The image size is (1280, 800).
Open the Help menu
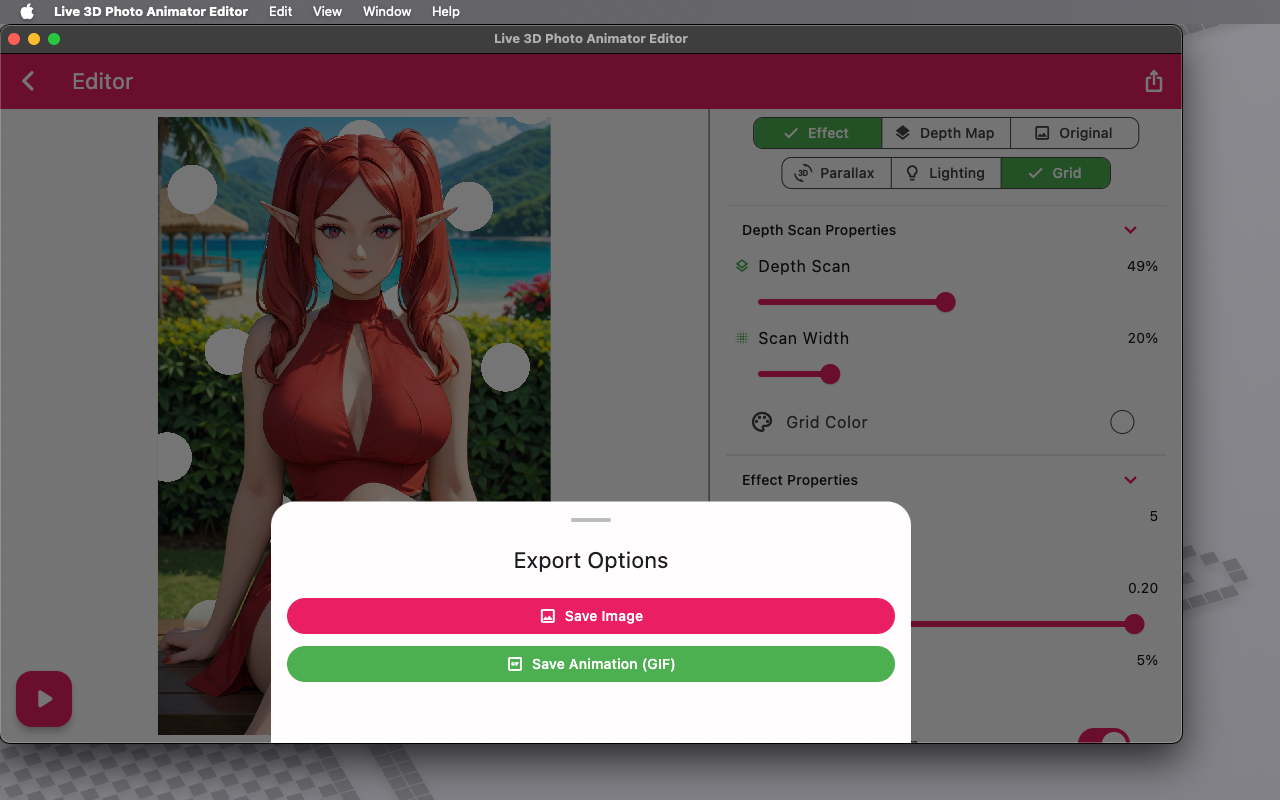pos(446,11)
